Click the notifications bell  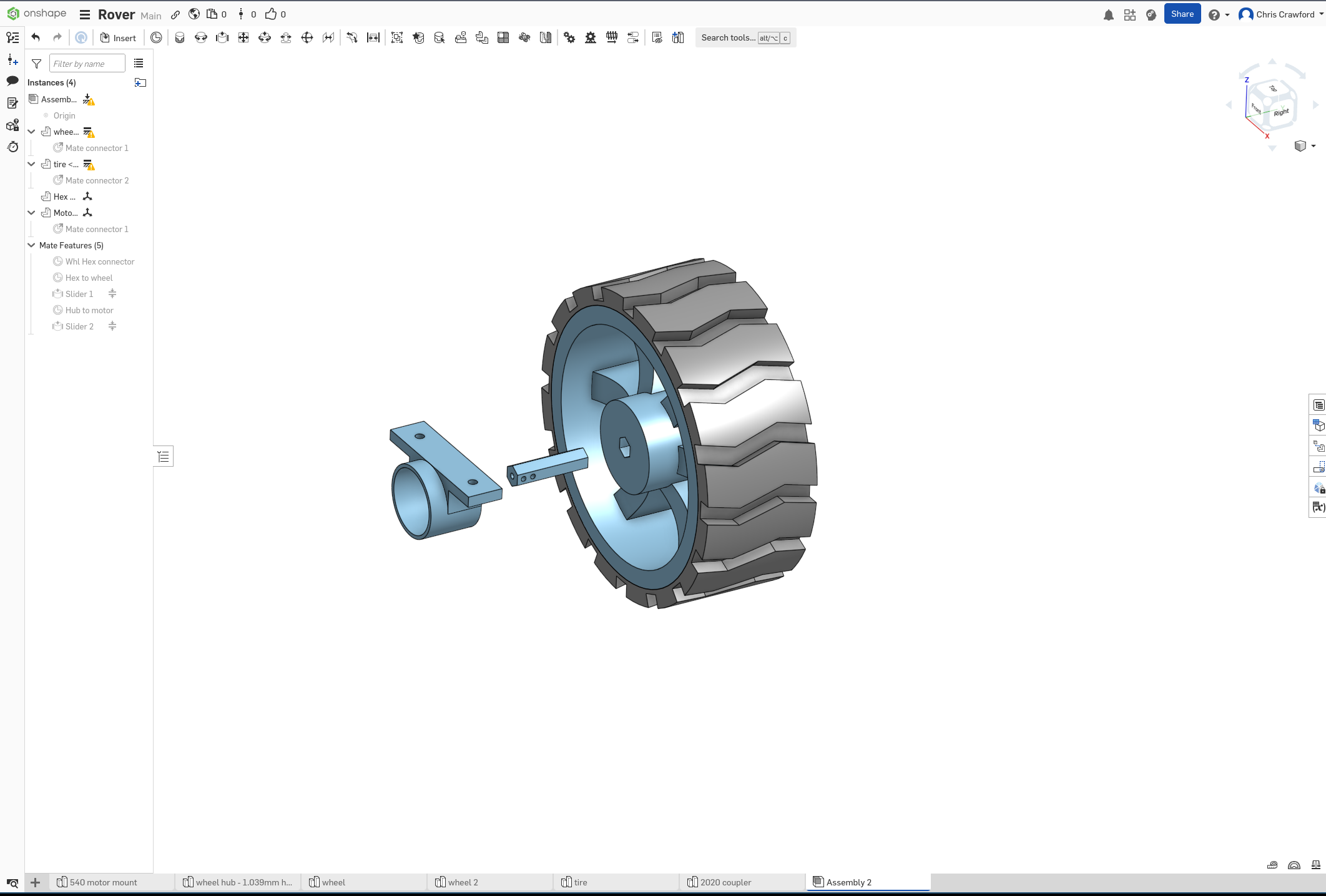(x=1109, y=14)
